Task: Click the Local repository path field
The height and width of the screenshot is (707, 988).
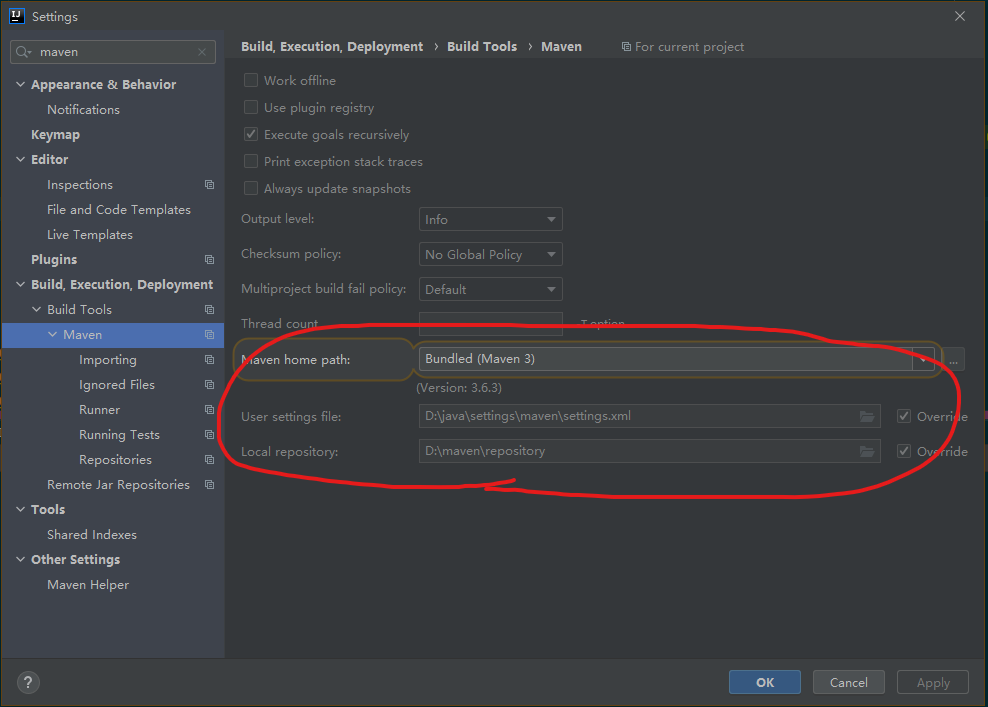Action: tap(649, 451)
